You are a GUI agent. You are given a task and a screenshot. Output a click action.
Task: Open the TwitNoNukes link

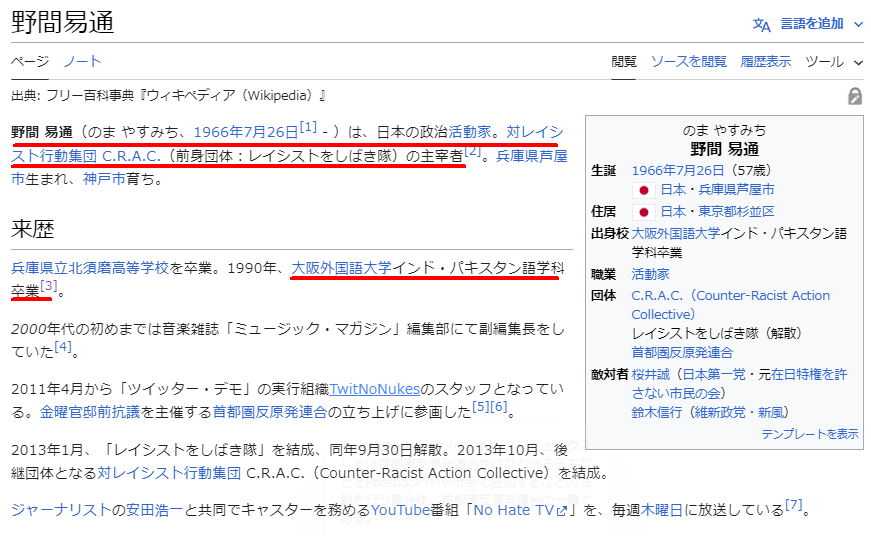374,389
